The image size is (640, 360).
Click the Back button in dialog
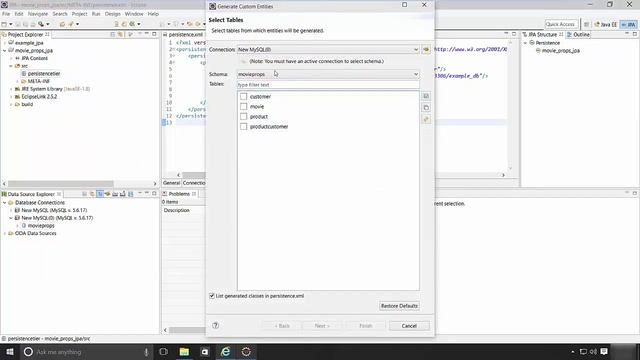(x=282, y=326)
